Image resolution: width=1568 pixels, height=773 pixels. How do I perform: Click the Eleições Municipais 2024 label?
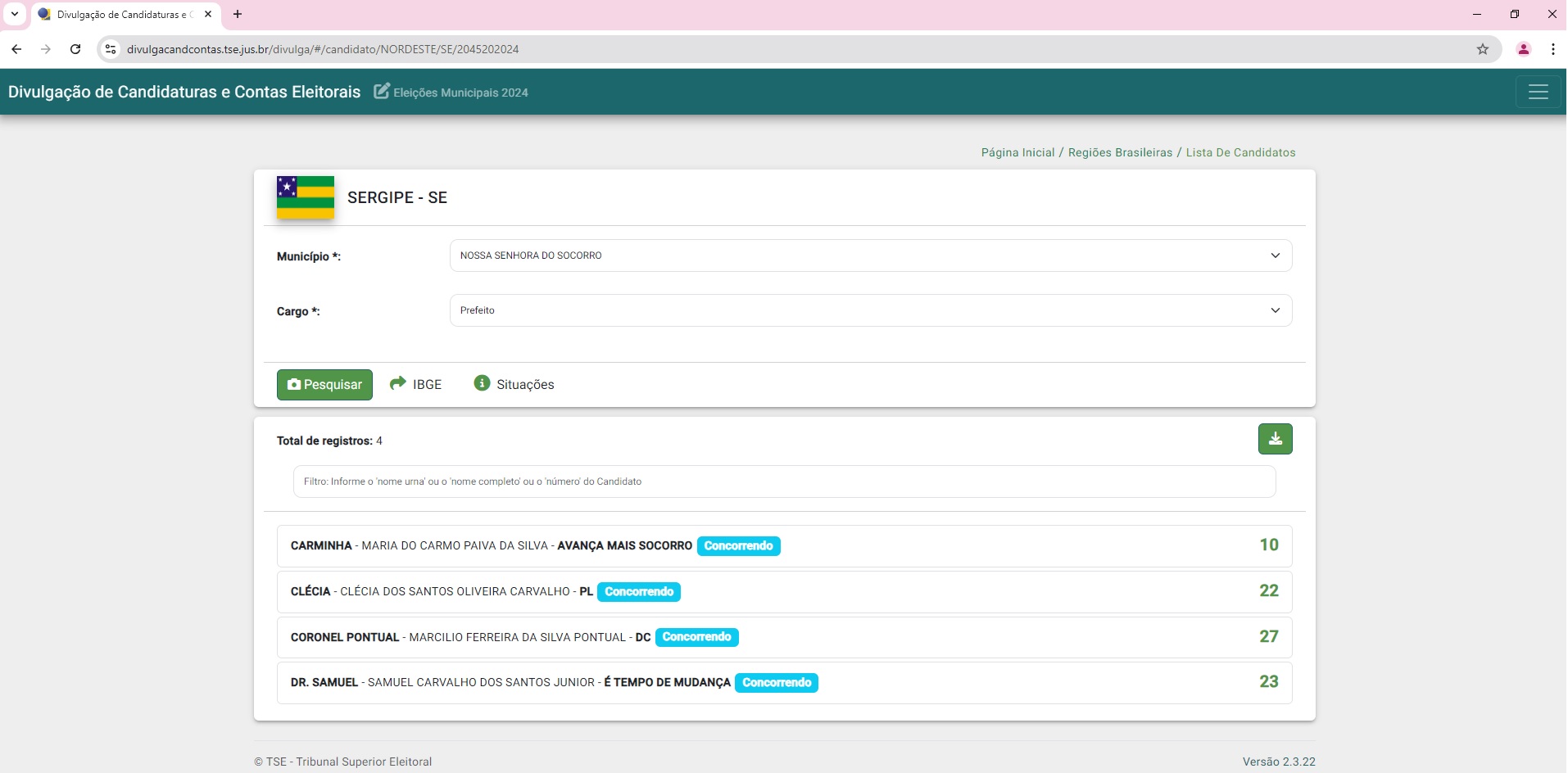coord(460,93)
